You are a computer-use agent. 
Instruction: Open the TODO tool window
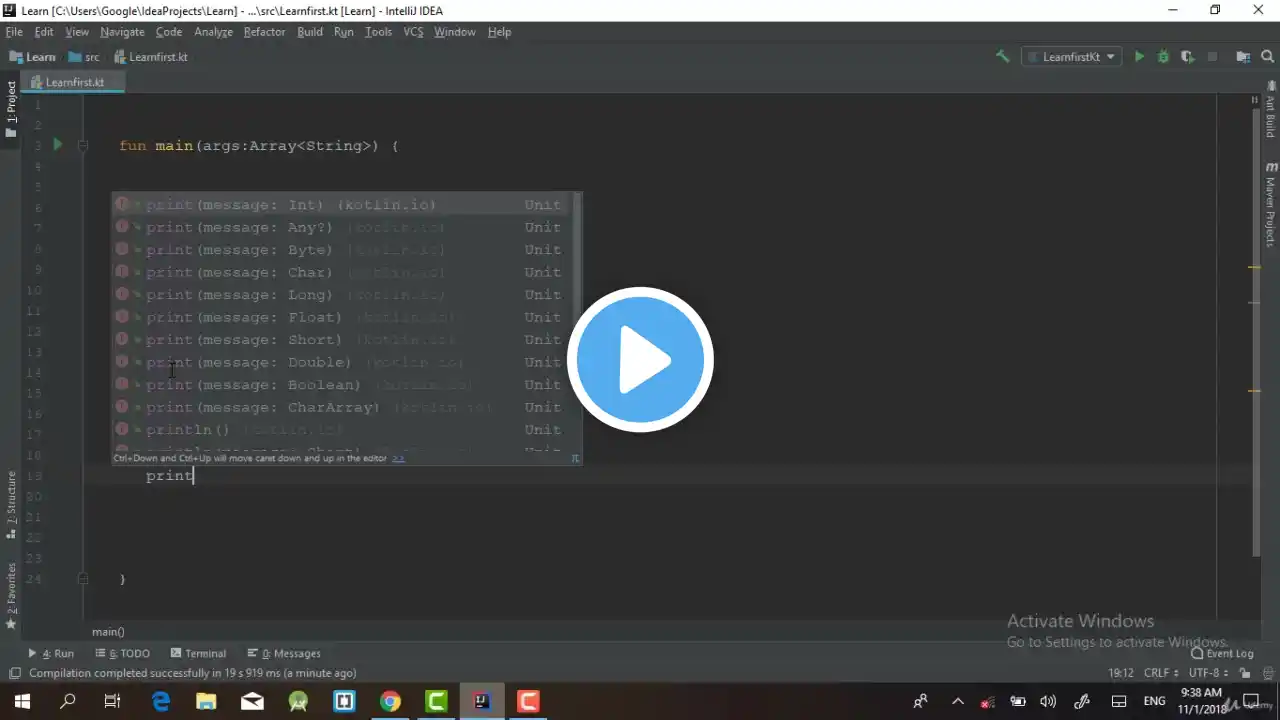coord(122,653)
